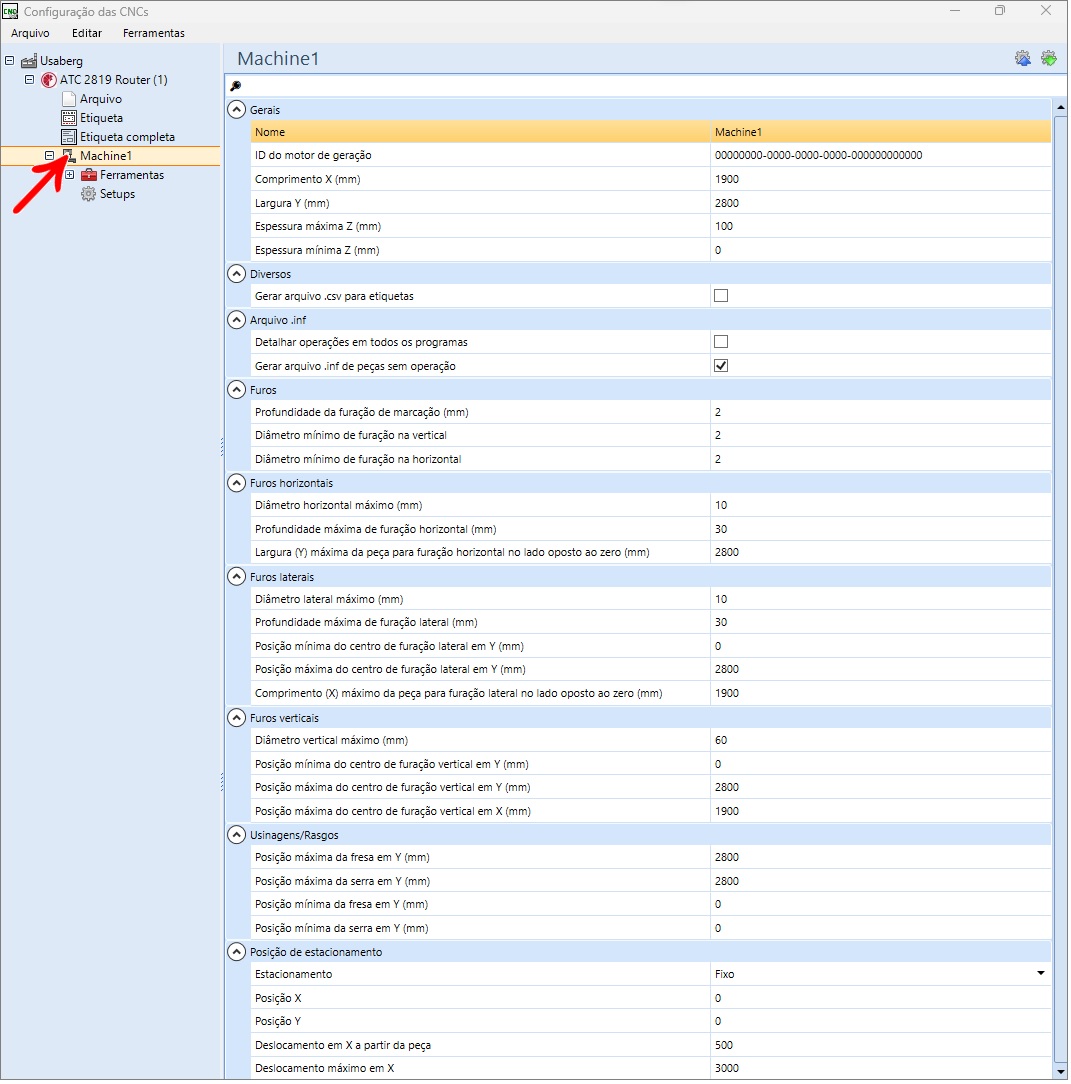Edit Posição X parking value
Image resolution: width=1071 pixels, height=1084 pixels.
click(x=883, y=1000)
